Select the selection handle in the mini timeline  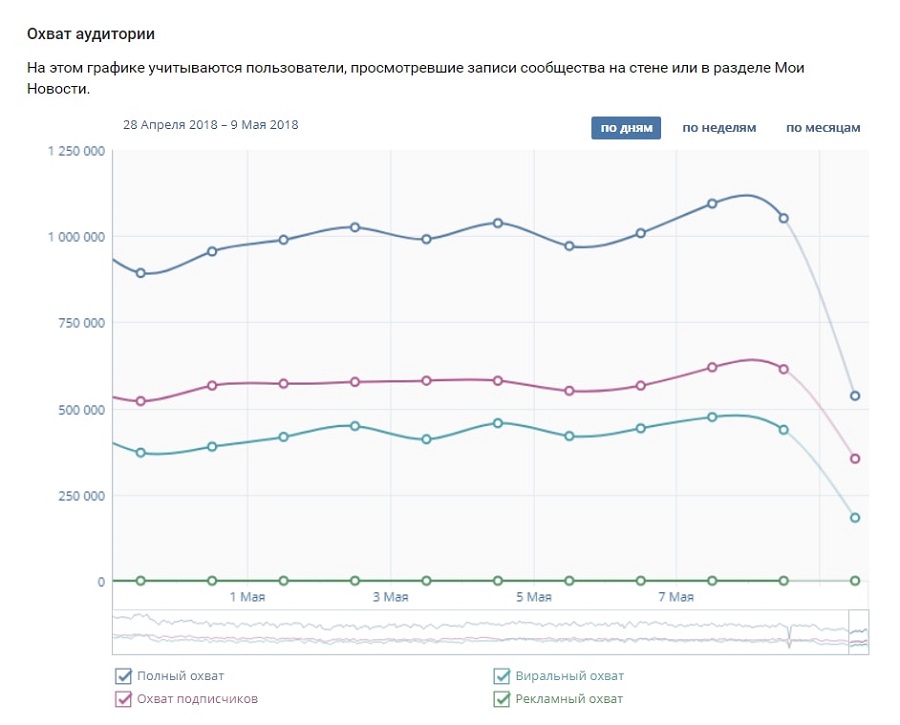[x=859, y=631]
